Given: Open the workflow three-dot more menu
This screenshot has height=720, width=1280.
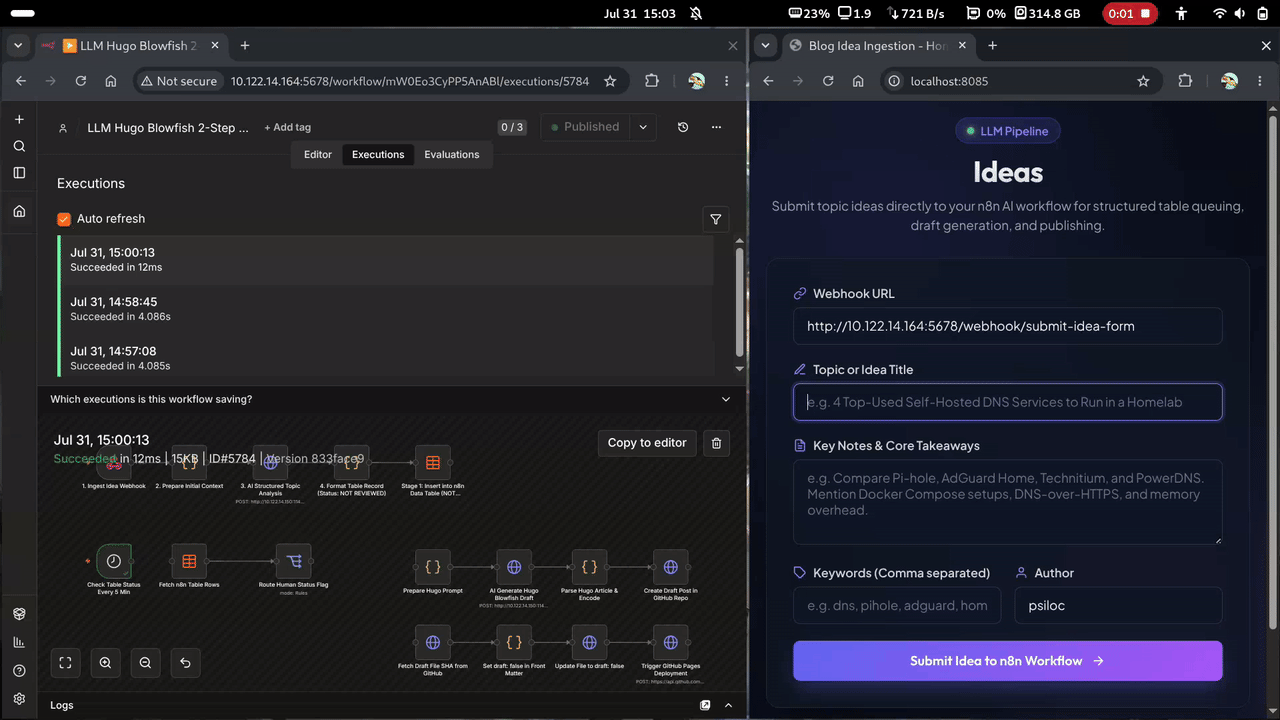Looking at the screenshot, I should tap(716, 127).
